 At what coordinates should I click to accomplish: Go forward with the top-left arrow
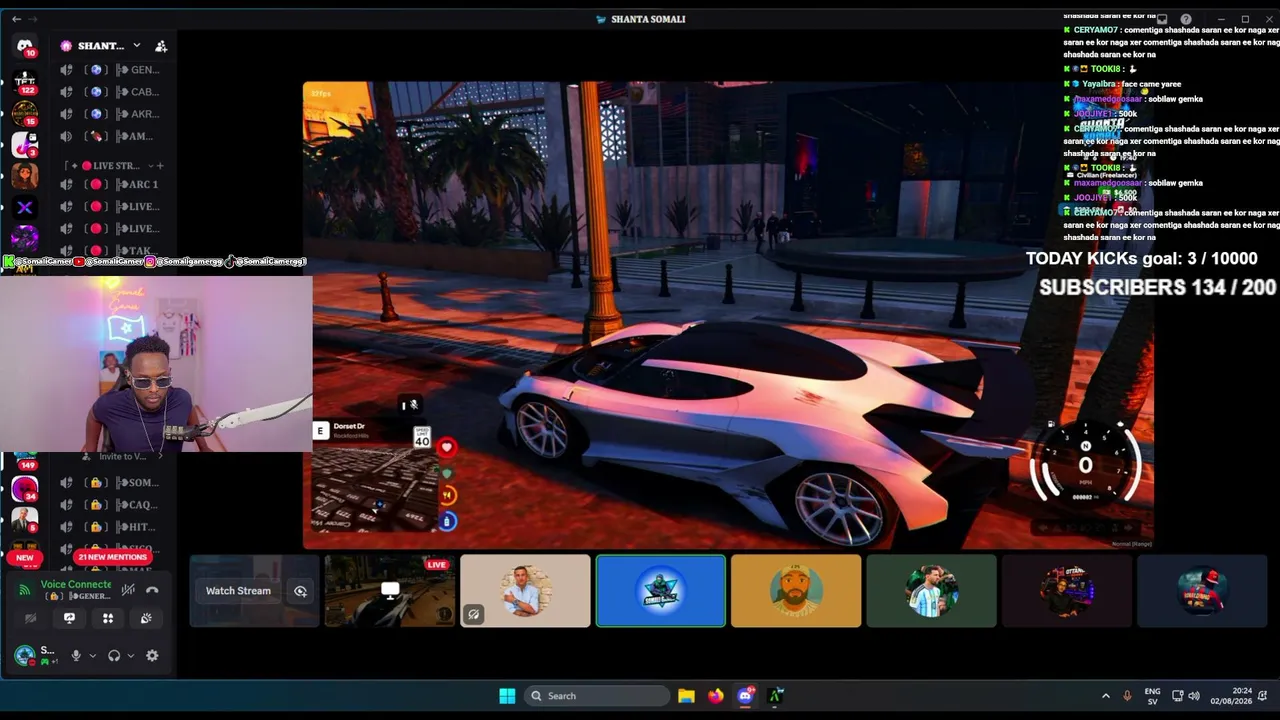point(33,19)
